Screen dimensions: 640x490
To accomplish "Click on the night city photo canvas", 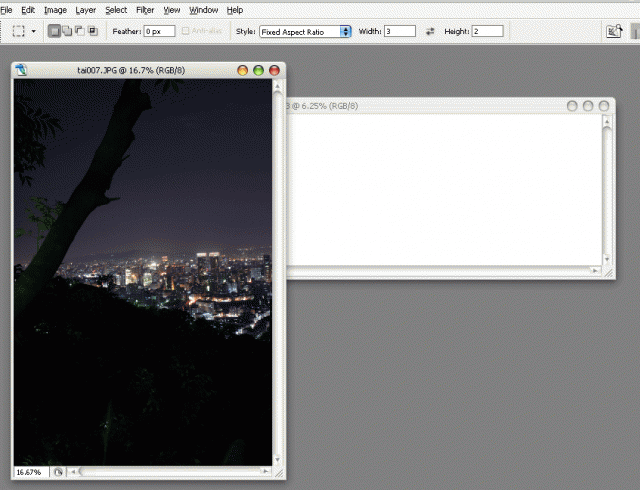I will pyautogui.click(x=143, y=272).
